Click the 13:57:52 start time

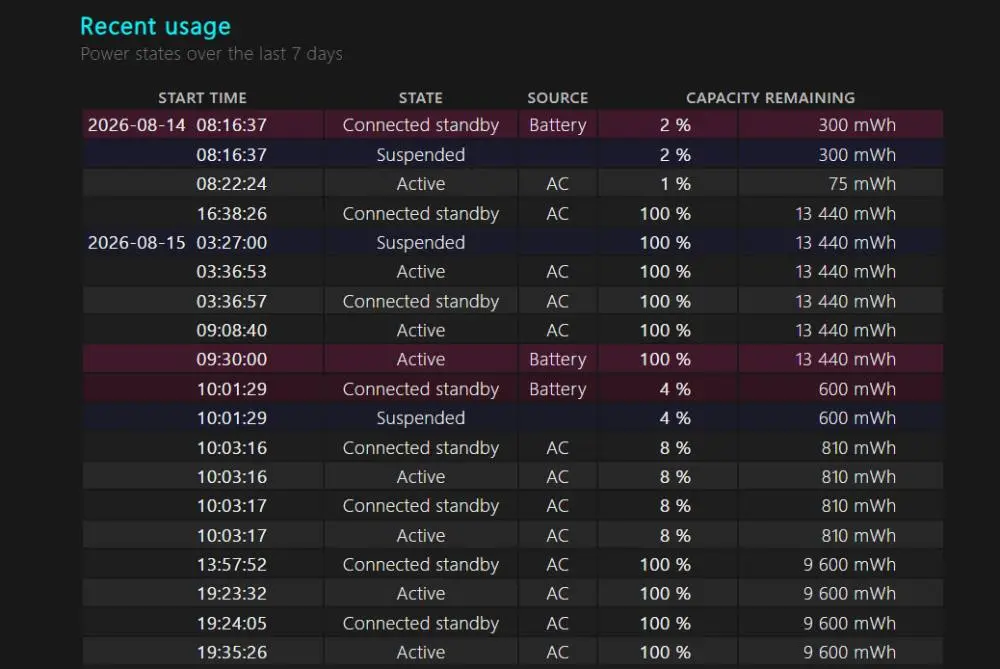tap(232, 565)
